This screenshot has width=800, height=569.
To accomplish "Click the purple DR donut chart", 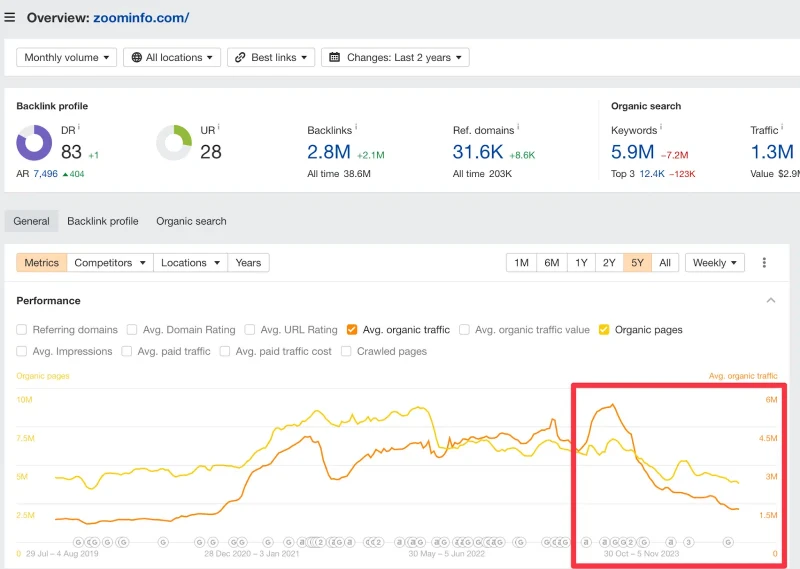I will click(34, 143).
